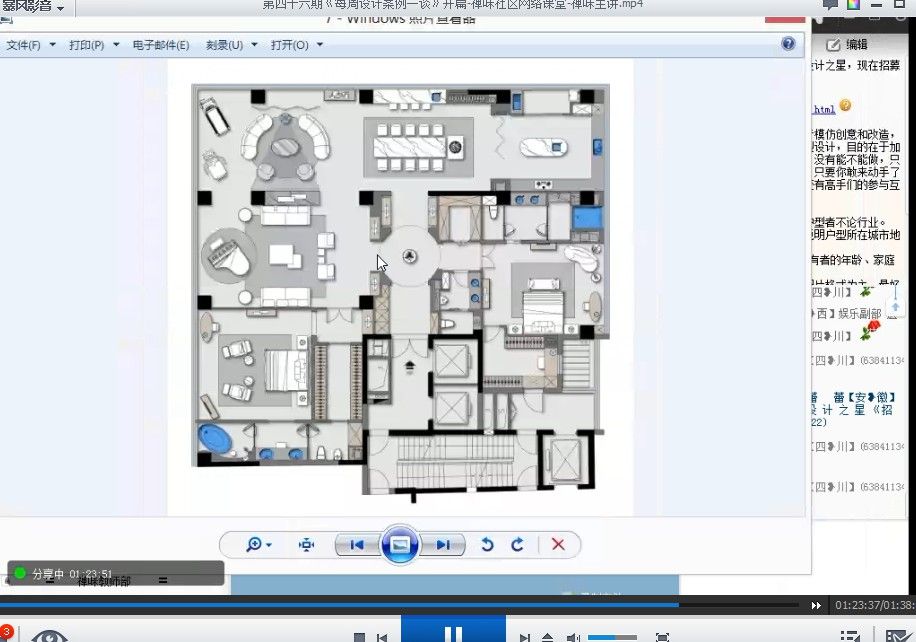Open the colorful skin picker icon
The height and width of the screenshot is (642, 916).
[x=853, y=5]
